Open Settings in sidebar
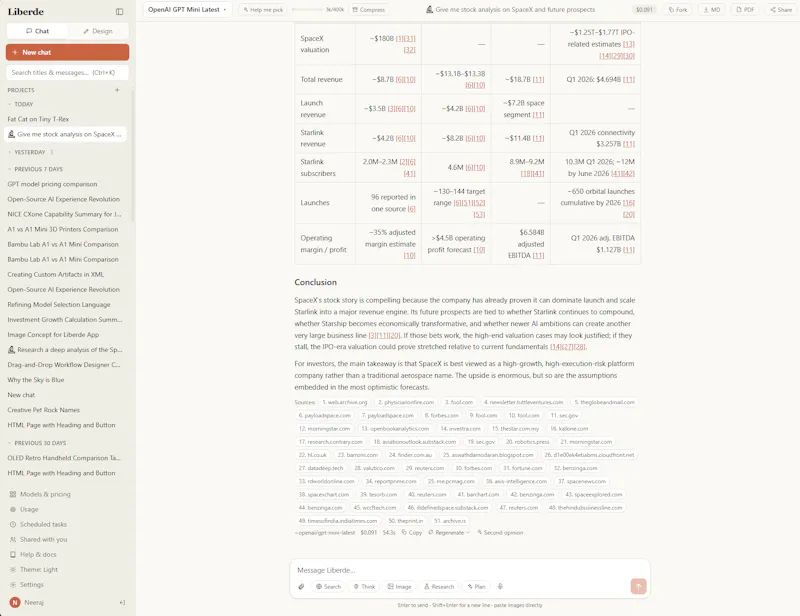Image resolution: width=800 pixels, height=616 pixels. pyautogui.click(x=27, y=584)
